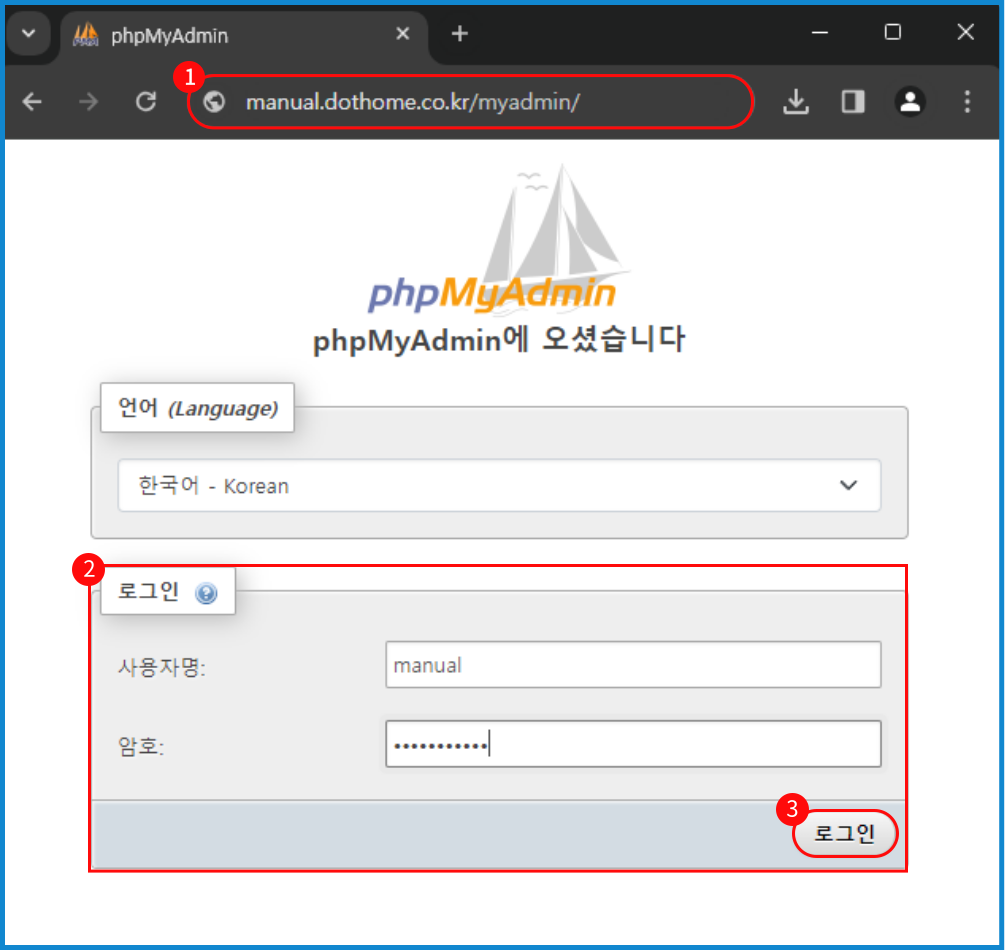Open the language selection dropdown
The image size is (1005, 950).
click(500, 486)
